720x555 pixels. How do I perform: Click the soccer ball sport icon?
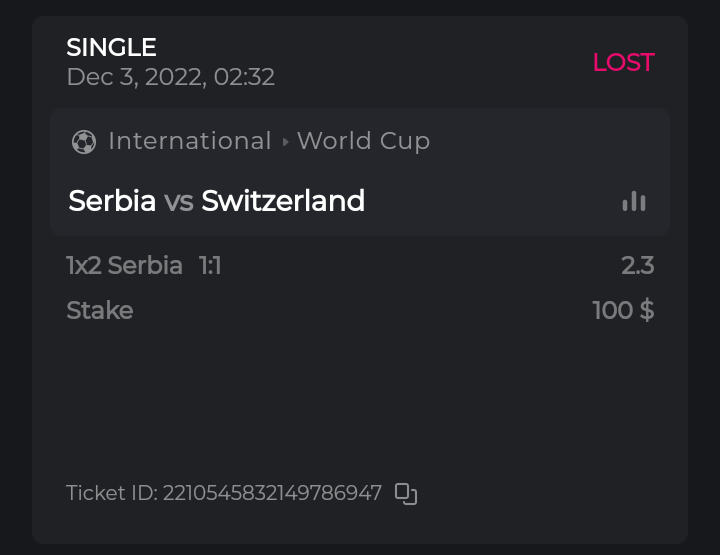84,142
